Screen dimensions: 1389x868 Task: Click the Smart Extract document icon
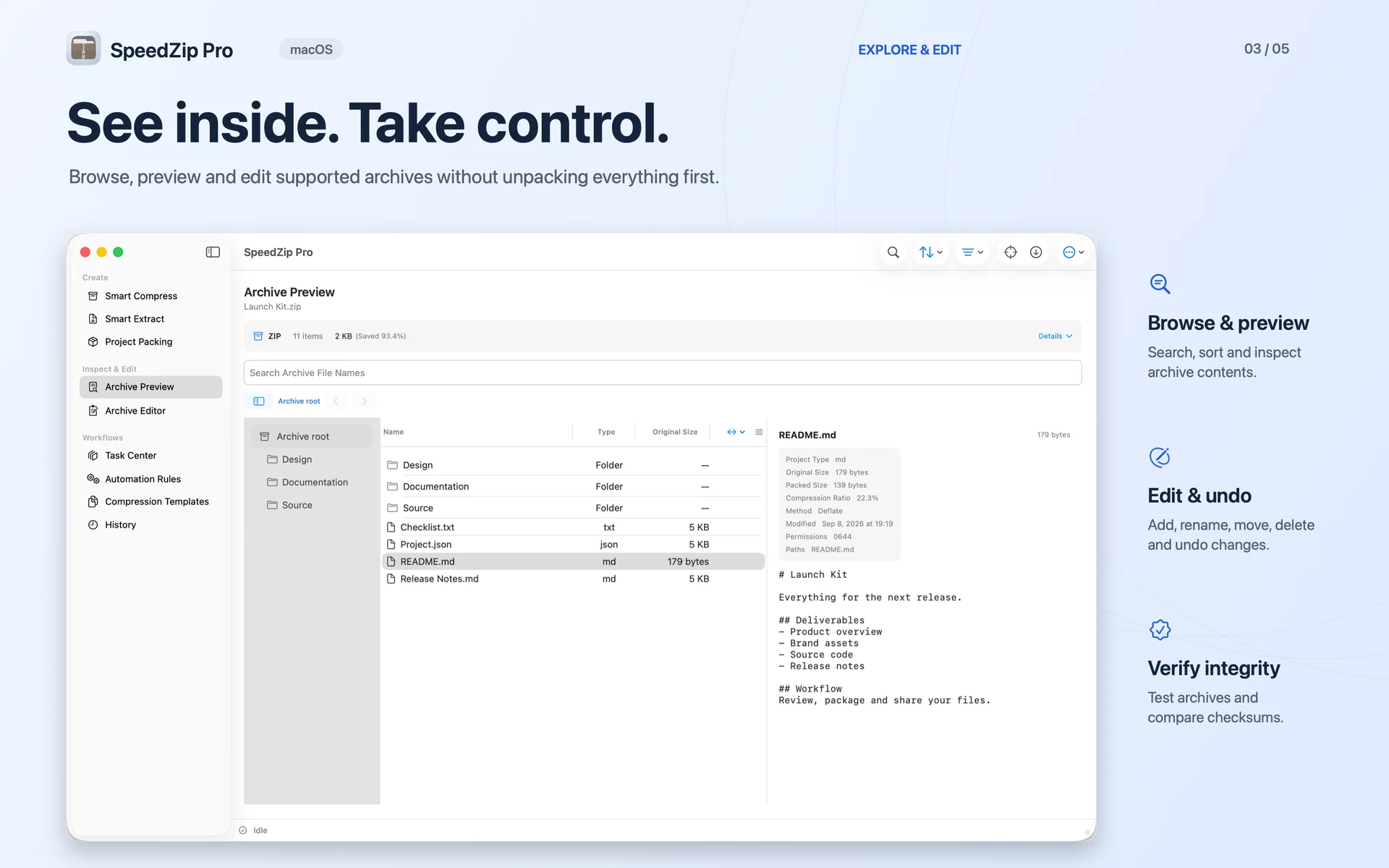point(93,319)
